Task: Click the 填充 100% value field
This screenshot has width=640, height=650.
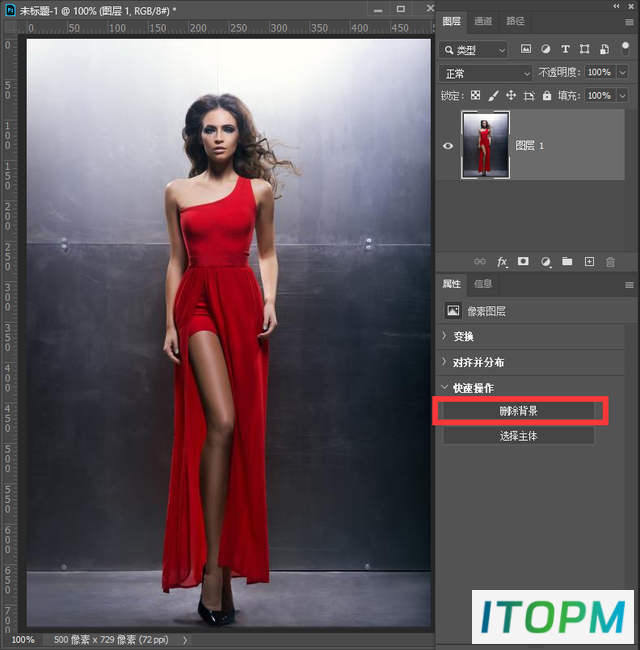Action: [x=600, y=96]
